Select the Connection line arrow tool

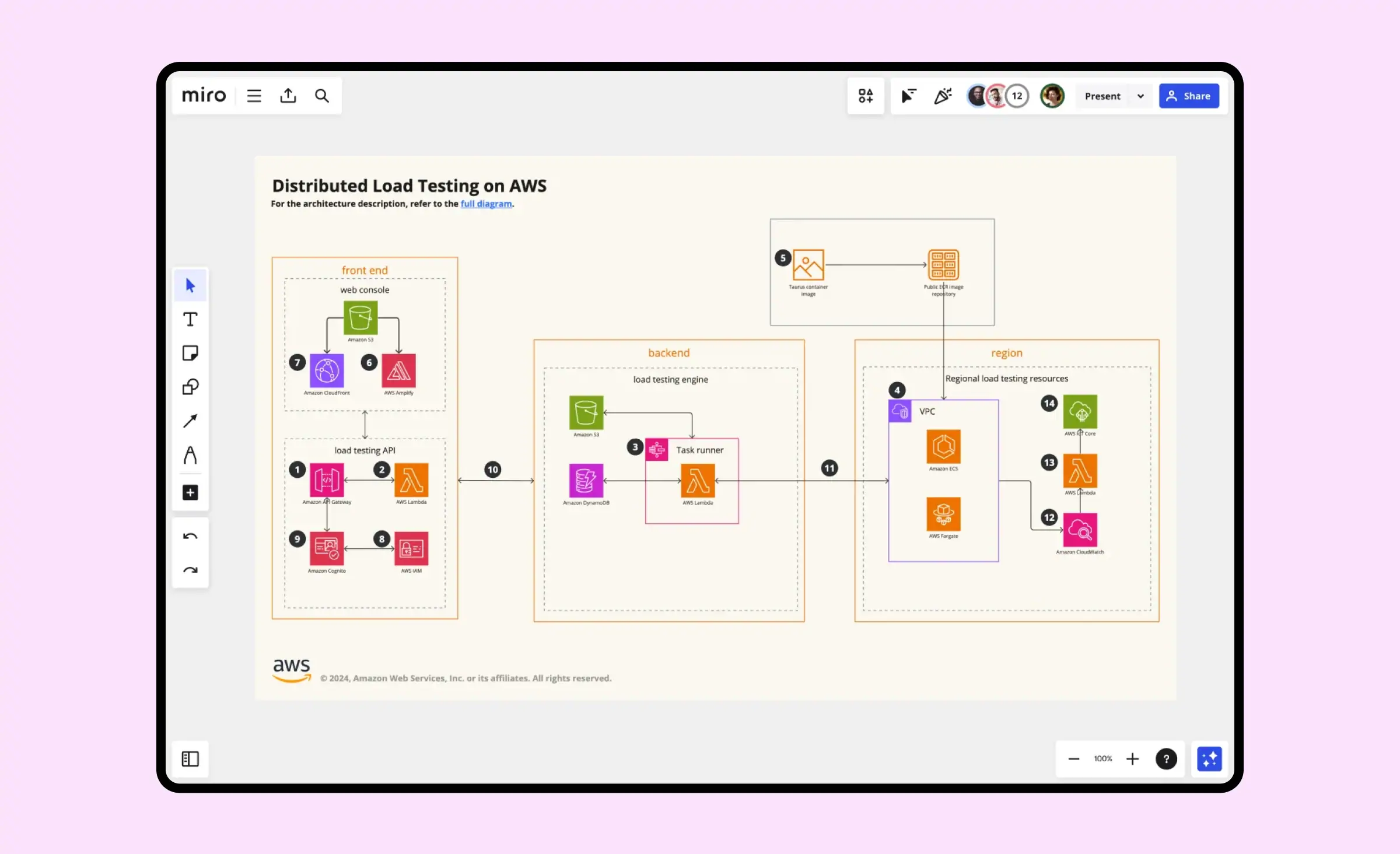click(190, 421)
